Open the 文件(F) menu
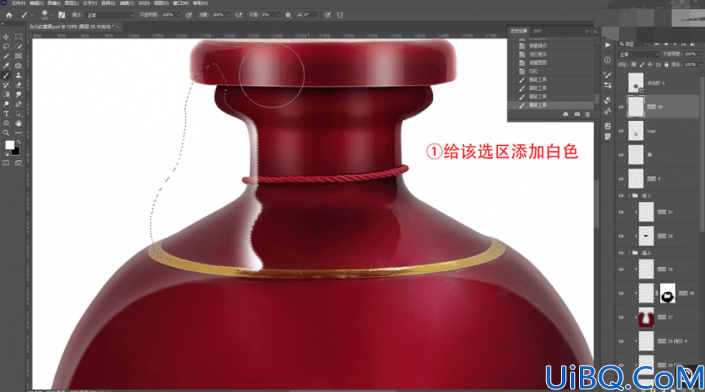 click(18, 3)
